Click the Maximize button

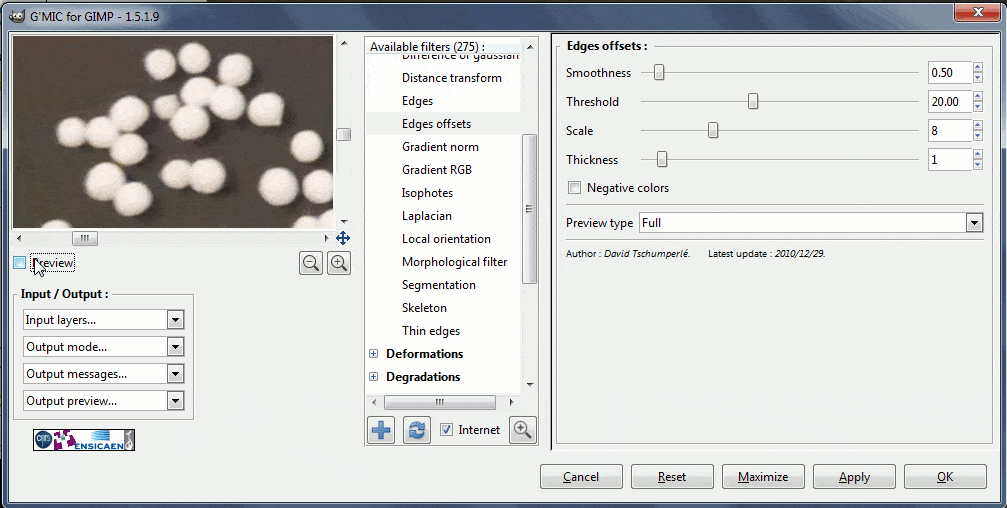tap(763, 477)
